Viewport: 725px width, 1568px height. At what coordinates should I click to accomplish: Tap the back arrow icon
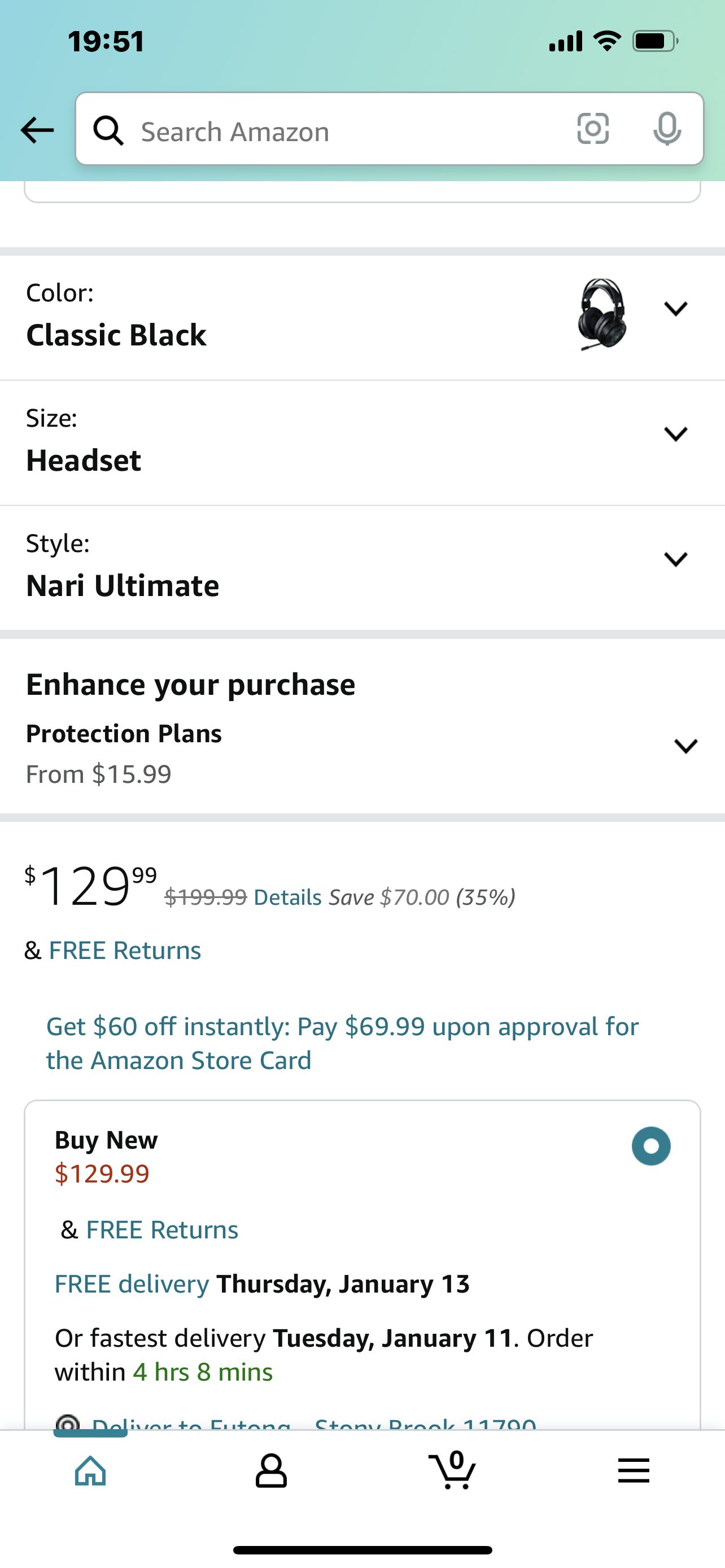pos(37,130)
